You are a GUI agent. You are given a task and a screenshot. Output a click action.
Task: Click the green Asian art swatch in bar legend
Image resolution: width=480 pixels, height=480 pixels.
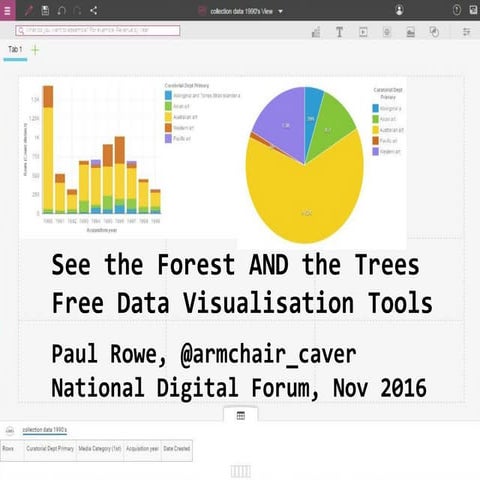point(168,106)
